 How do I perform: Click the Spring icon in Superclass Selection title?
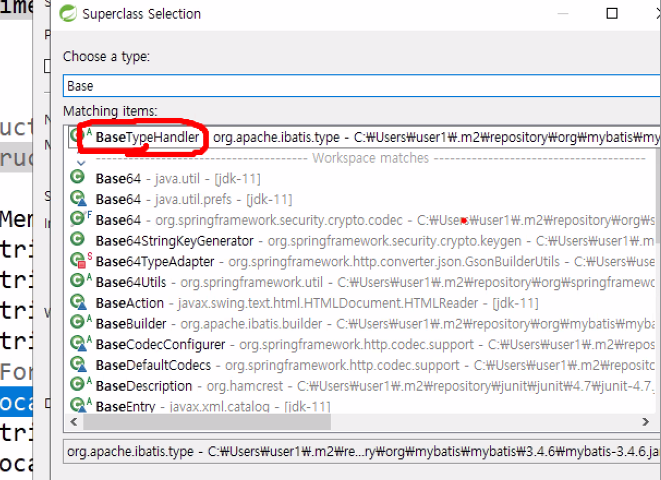click(x=68, y=13)
